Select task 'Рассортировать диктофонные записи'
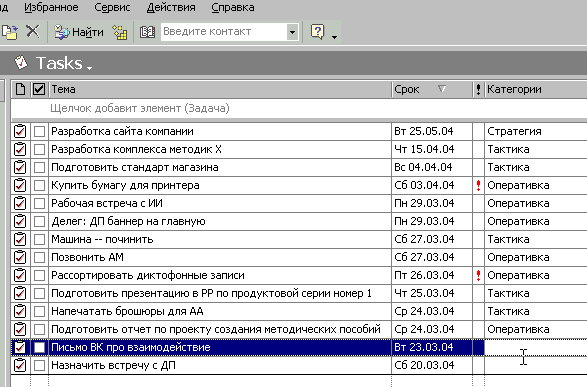 pyautogui.click(x=148, y=275)
